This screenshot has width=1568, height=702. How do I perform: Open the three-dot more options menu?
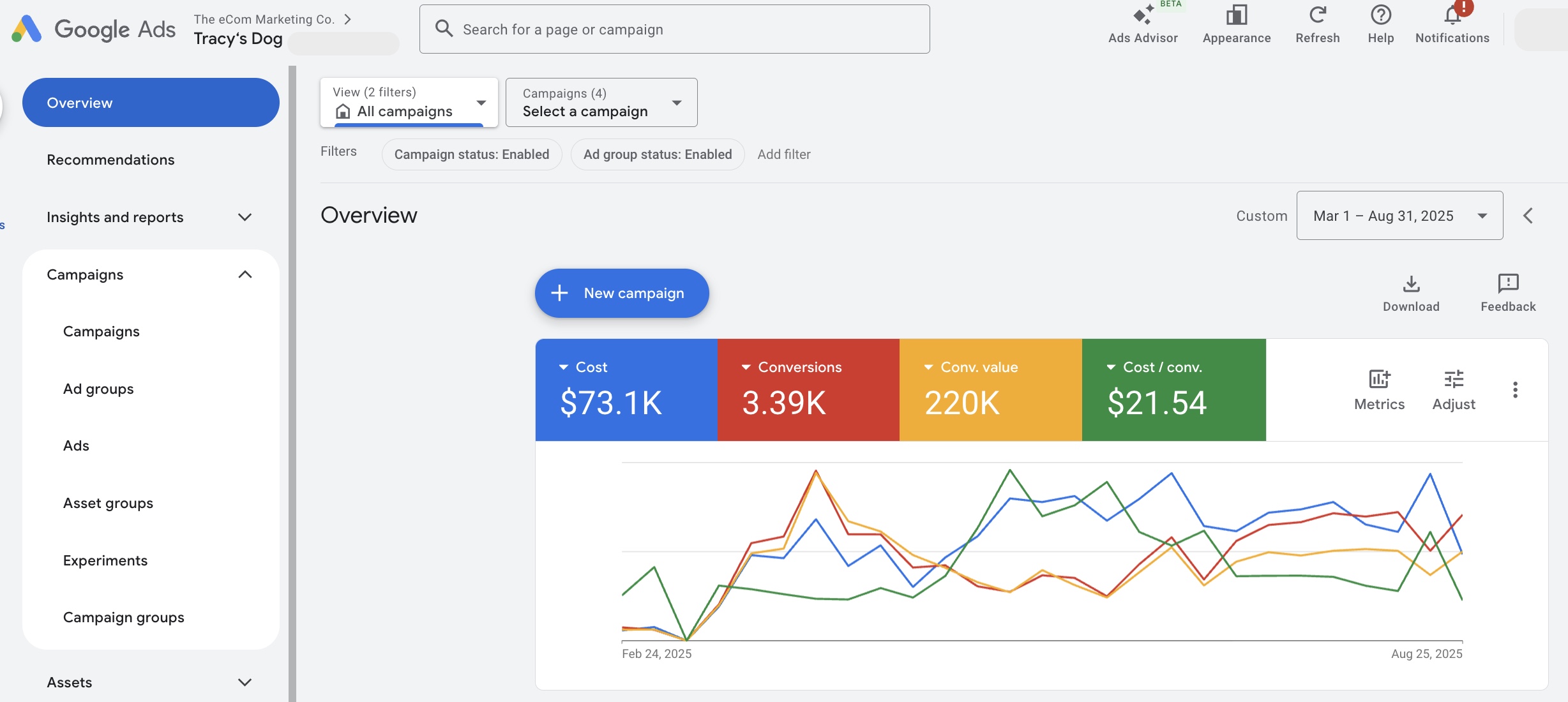point(1515,390)
